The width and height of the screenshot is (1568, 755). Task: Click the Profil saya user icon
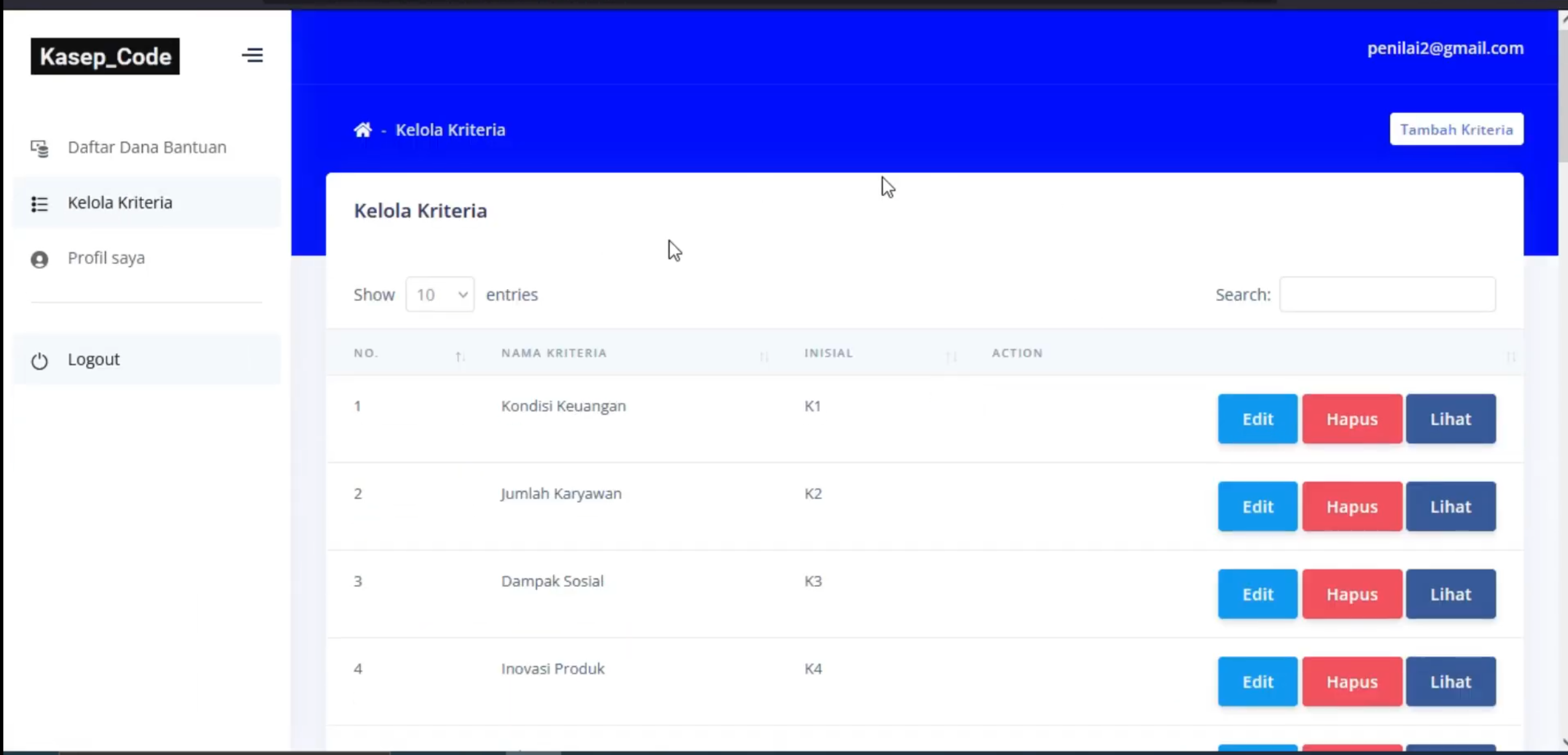coord(39,259)
